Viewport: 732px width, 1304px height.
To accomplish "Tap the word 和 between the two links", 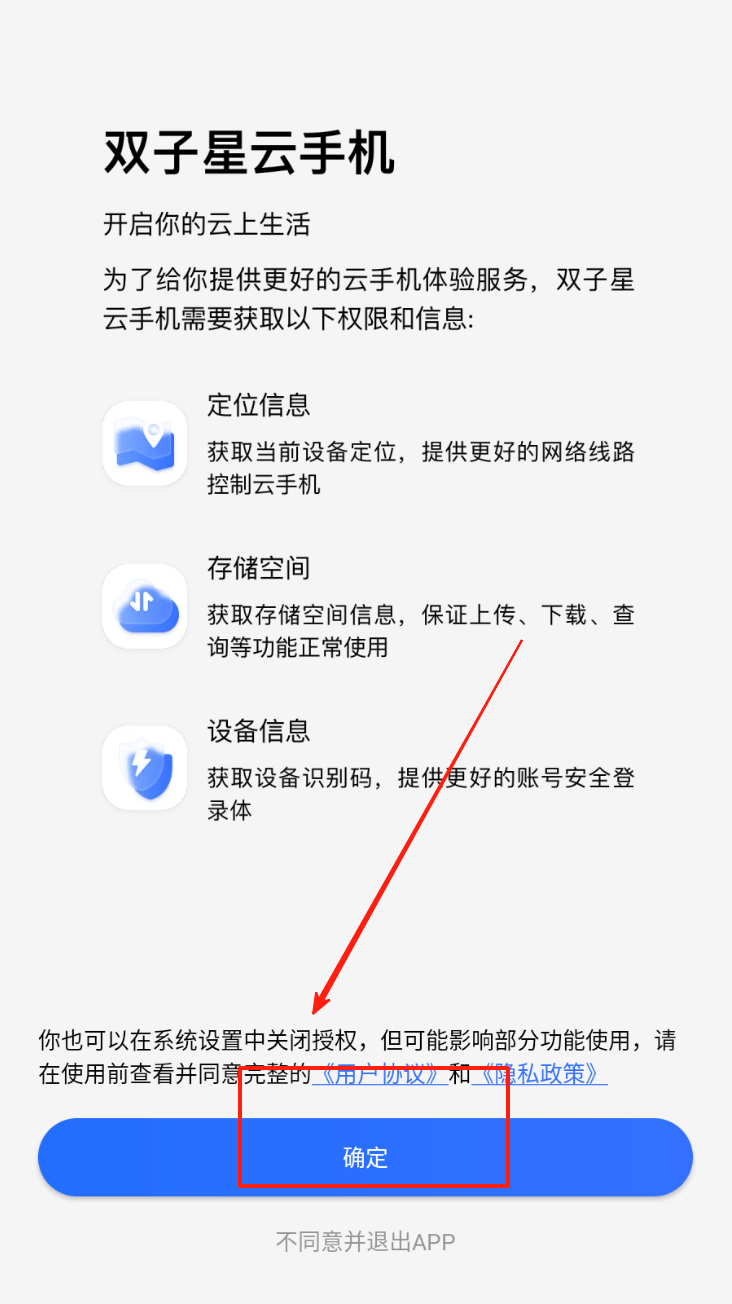I will pyautogui.click(x=459, y=1075).
